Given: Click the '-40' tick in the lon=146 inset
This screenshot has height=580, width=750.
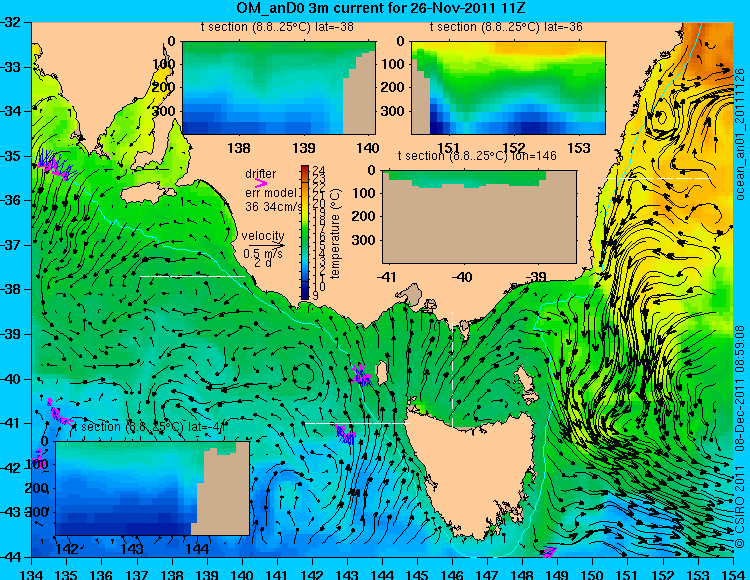Looking at the screenshot, I should coord(462,277).
